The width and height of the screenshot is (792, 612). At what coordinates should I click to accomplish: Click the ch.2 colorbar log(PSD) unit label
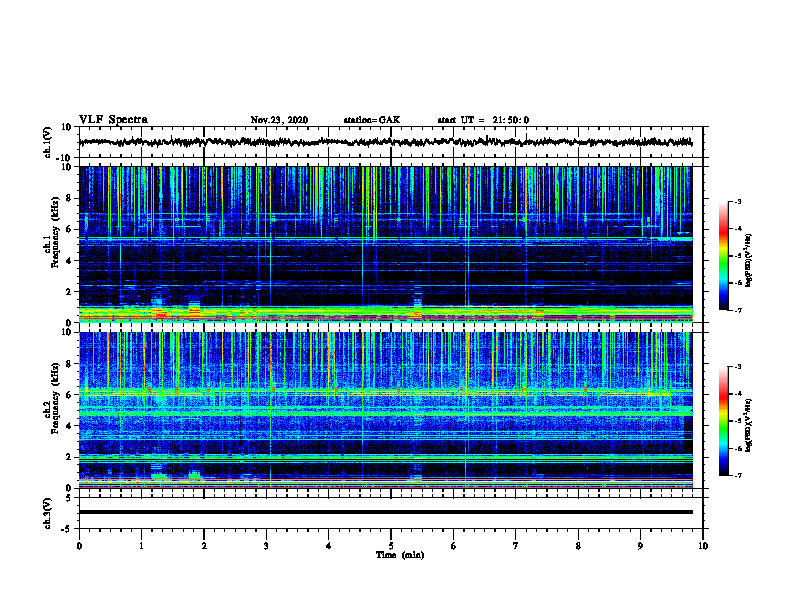(x=749, y=426)
